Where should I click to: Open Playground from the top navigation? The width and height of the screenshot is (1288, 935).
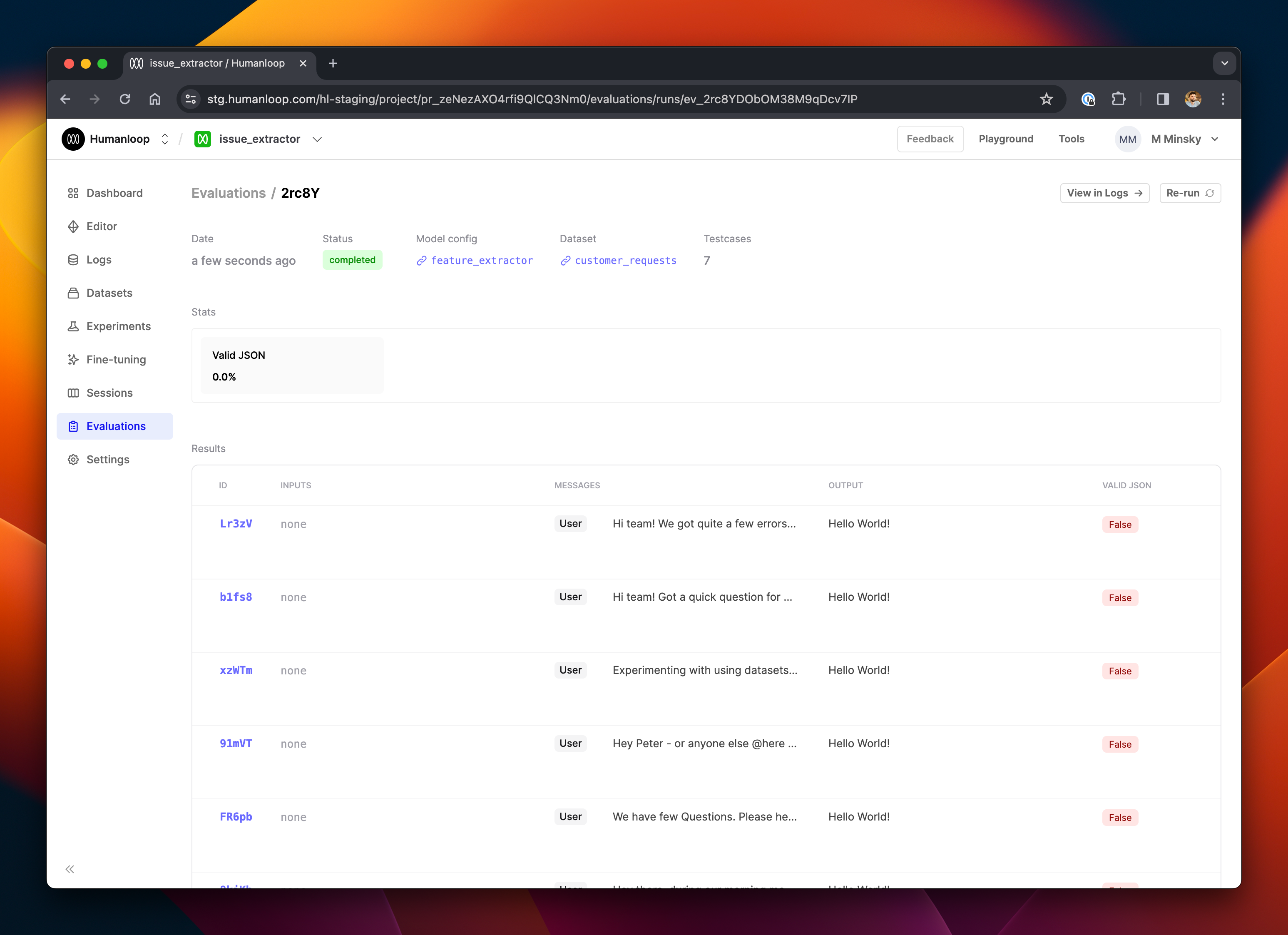[x=1006, y=139]
